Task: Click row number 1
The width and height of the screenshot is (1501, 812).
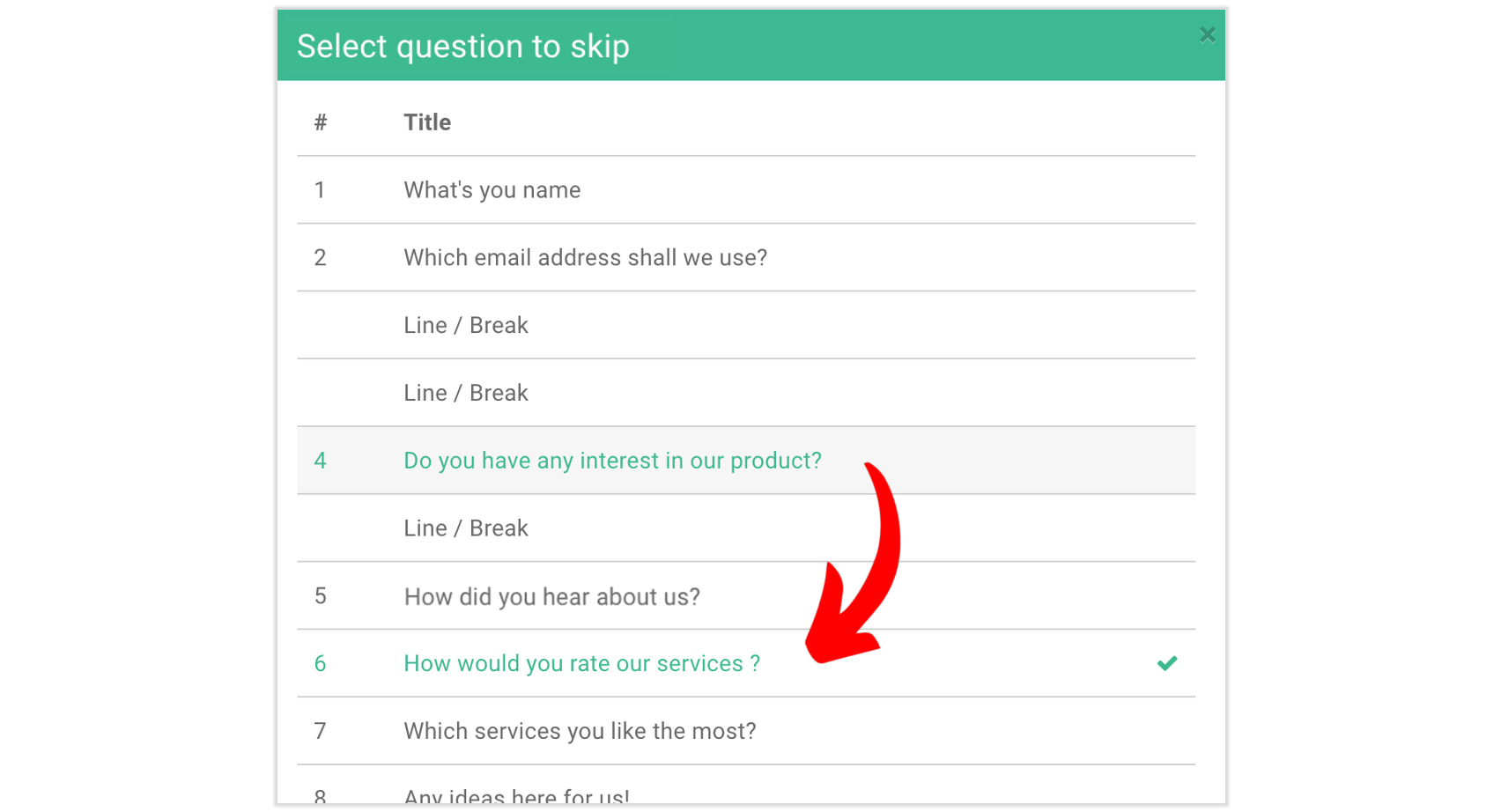Action: (x=320, y=189)
